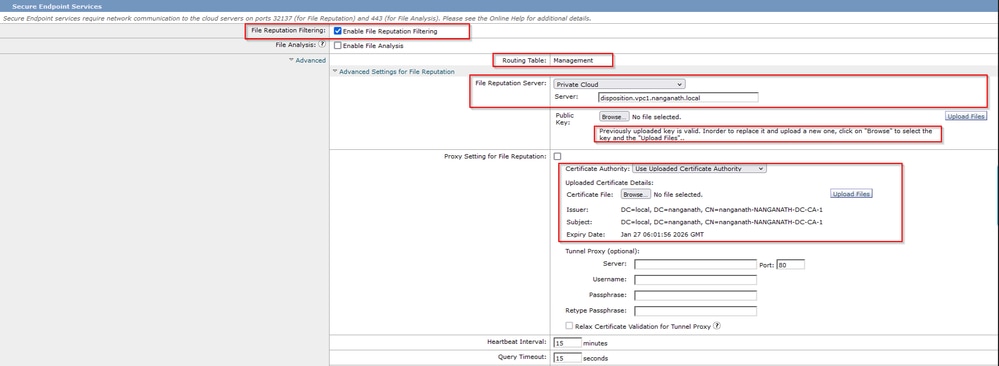This screenshot has height=366, width=999.
Task: Click the 'Previously uploaded key is valid' message
Action: click(x=766, y=134)
